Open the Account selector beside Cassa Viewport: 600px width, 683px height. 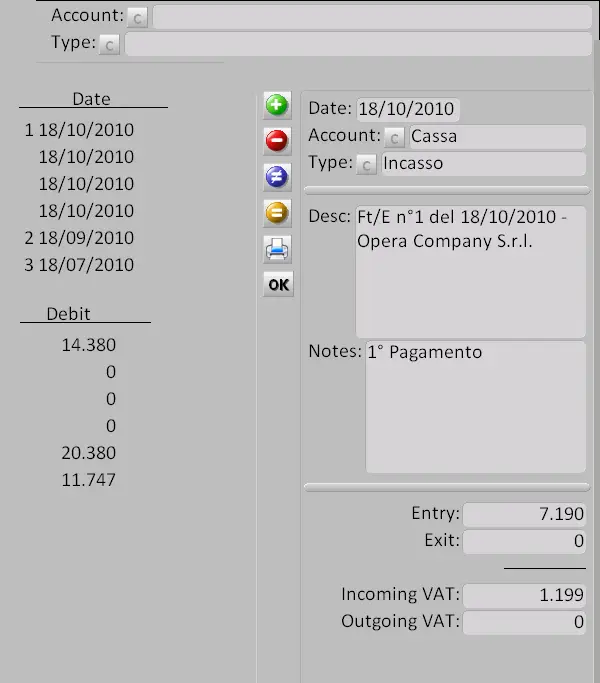(395, 137)
